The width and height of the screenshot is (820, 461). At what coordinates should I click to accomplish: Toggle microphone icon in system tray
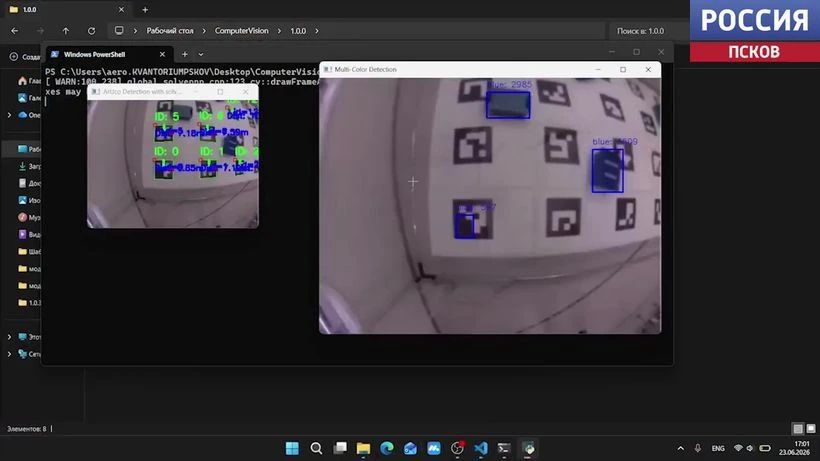698,448
